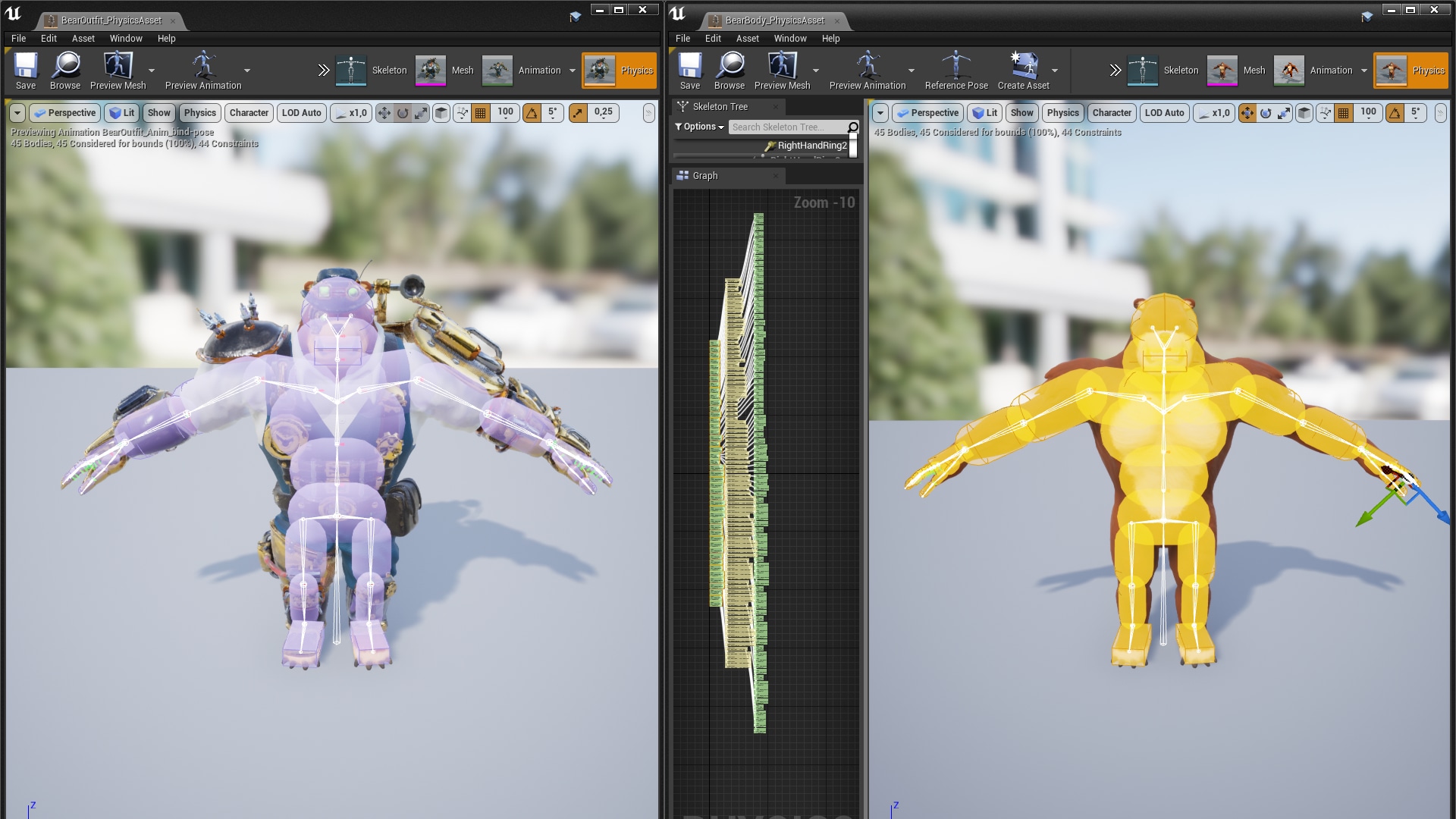Click Show button in left viewport
The height and width of the screenshot is (819, 1456).
tap(158, 113)
